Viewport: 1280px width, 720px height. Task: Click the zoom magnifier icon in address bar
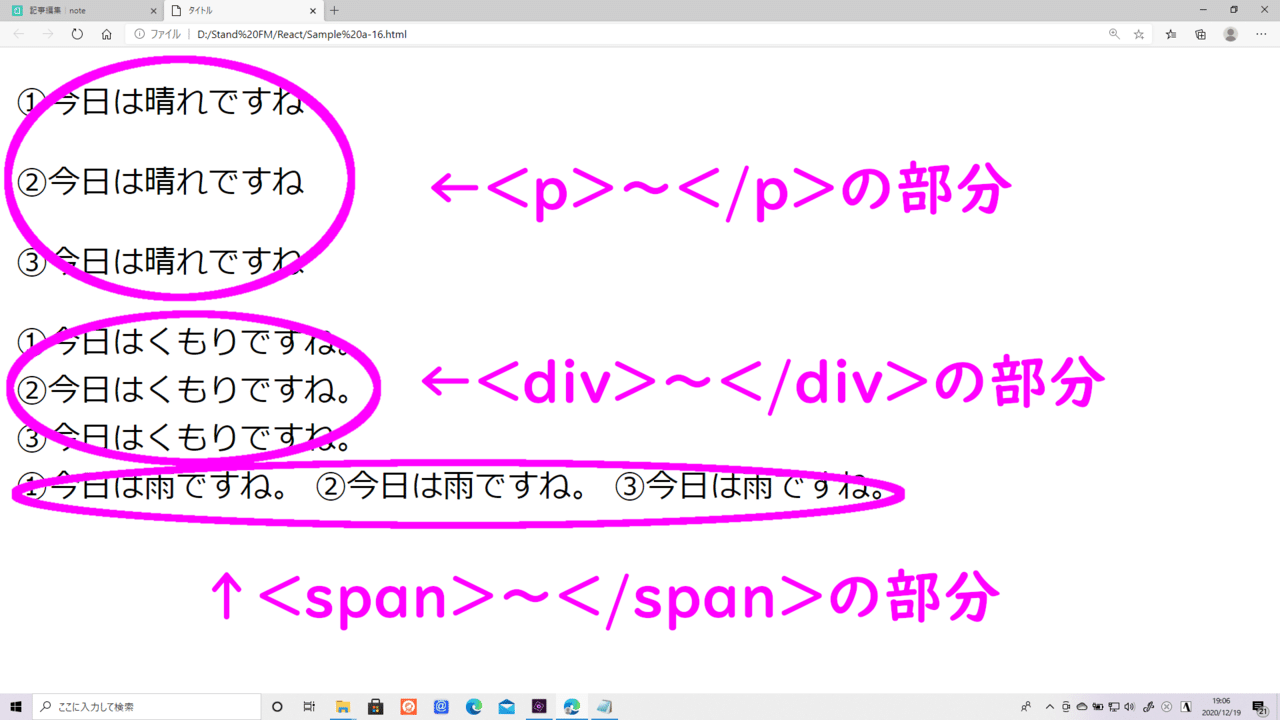[x=1114, y=34]
